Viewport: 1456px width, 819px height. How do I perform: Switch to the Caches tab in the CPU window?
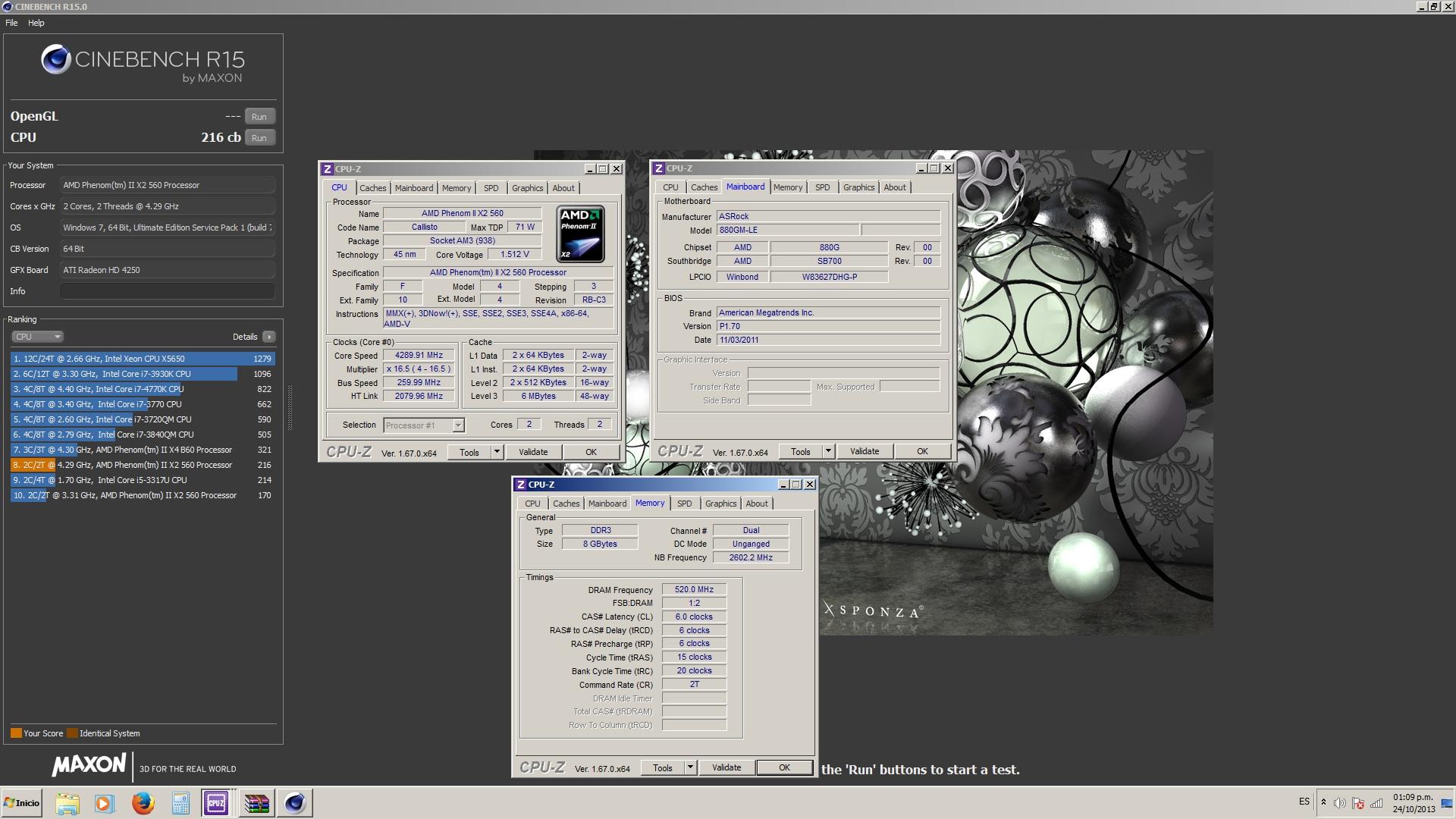pyautogui.click(x=372, y=188)
